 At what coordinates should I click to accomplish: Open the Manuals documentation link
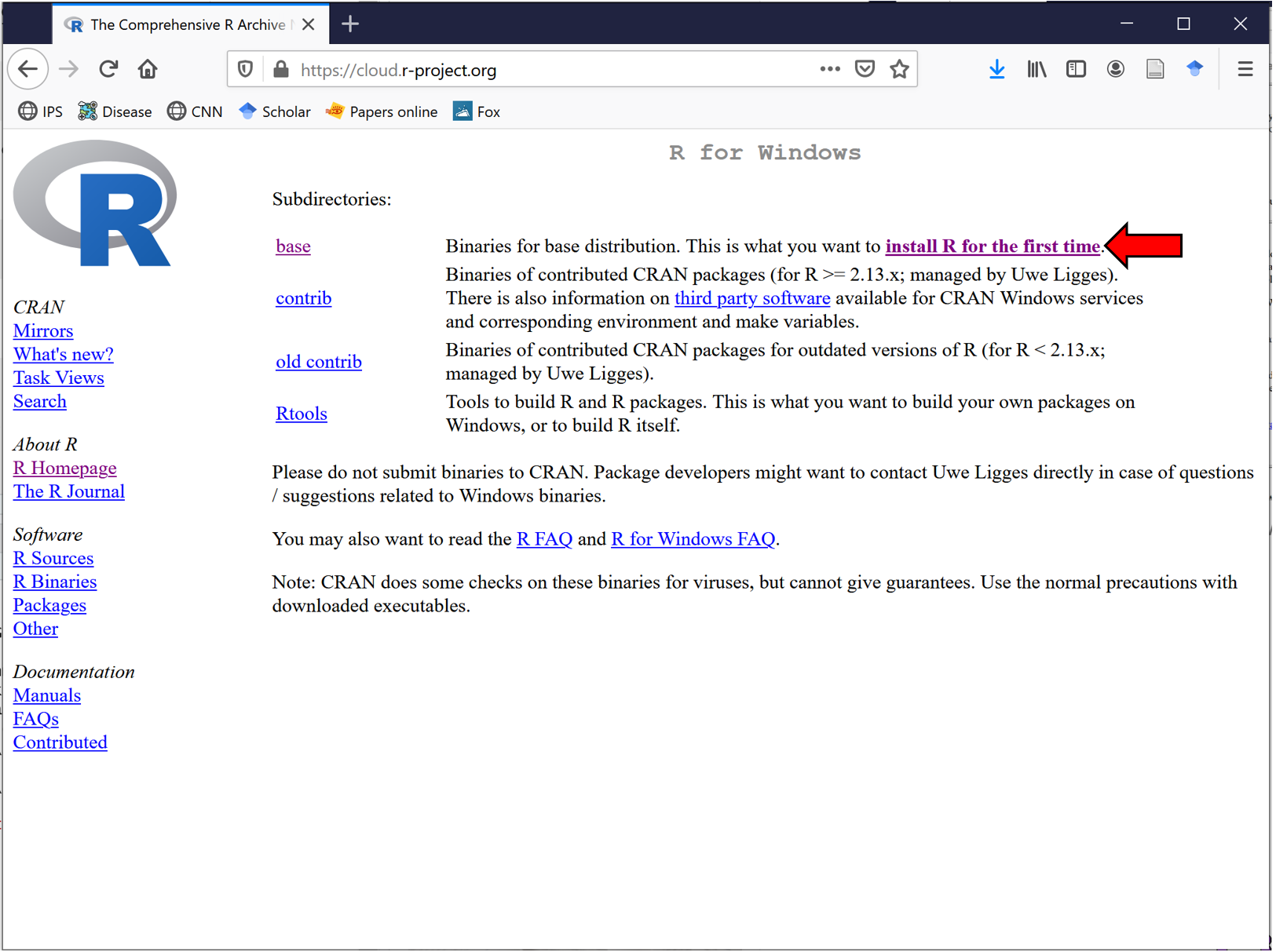coord(47,696)
